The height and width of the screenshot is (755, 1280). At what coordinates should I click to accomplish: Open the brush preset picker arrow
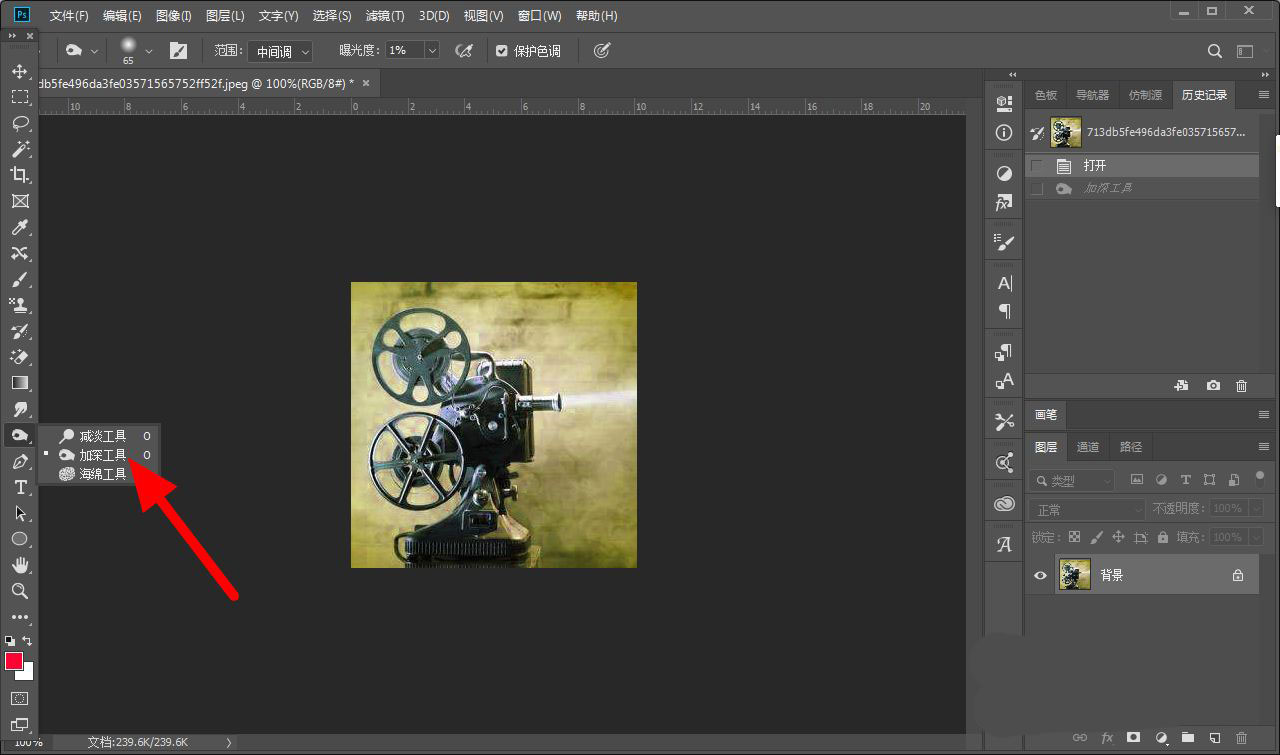coord(149,51)
